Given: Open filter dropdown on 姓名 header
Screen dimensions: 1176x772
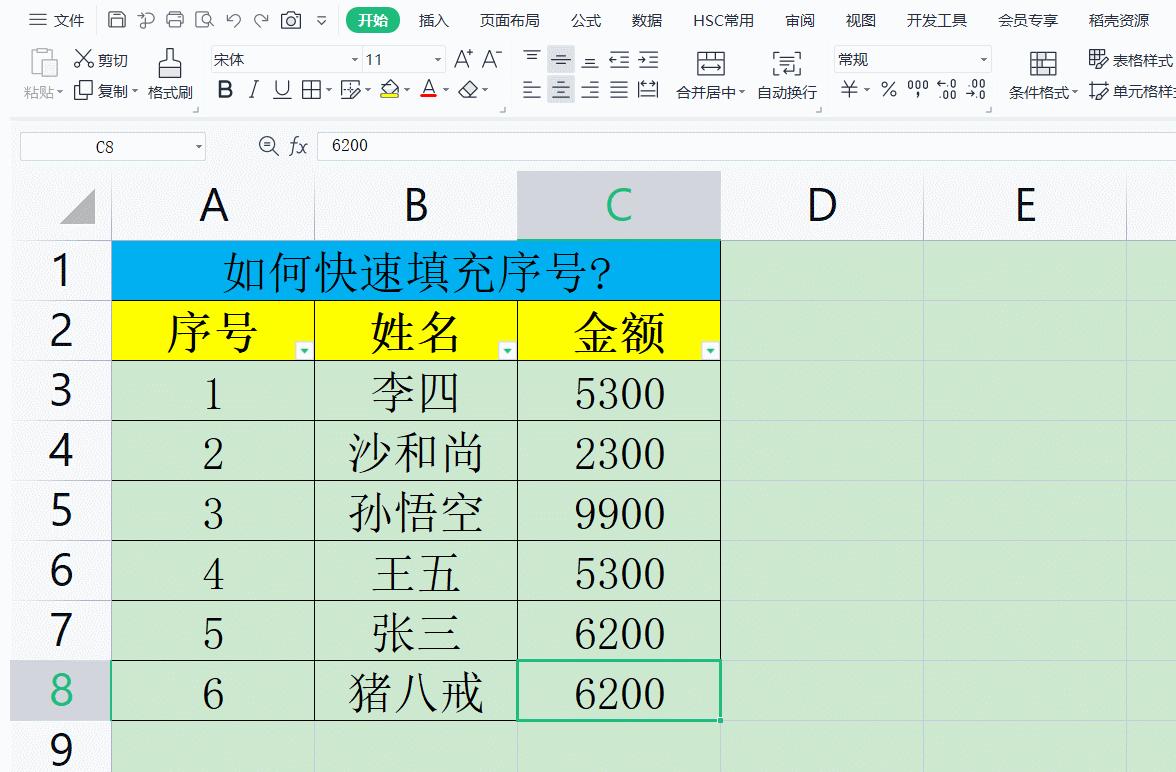Looking at the screenshot, I should click(x=507, y=350).
